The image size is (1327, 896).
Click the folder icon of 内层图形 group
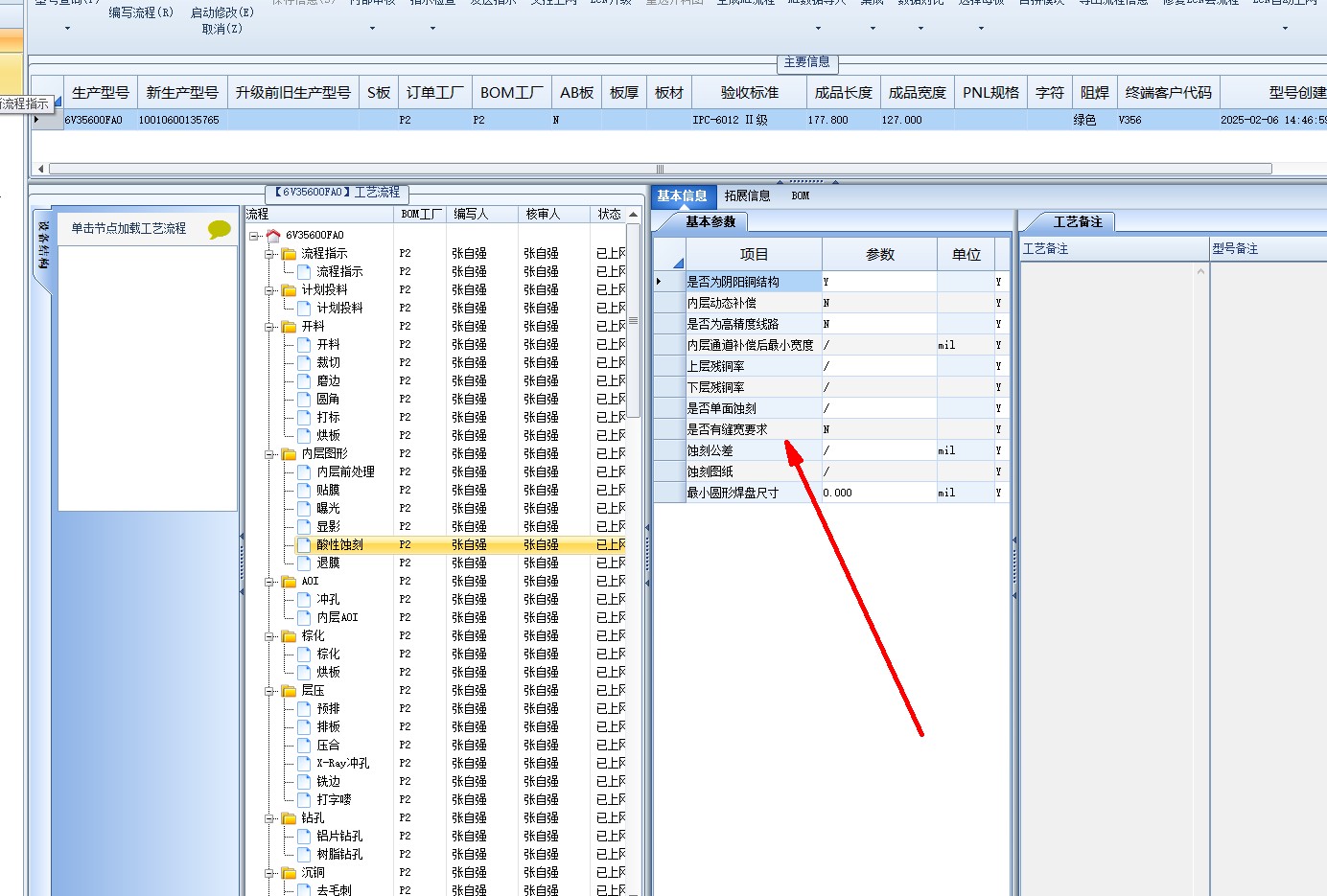(289, 454)
